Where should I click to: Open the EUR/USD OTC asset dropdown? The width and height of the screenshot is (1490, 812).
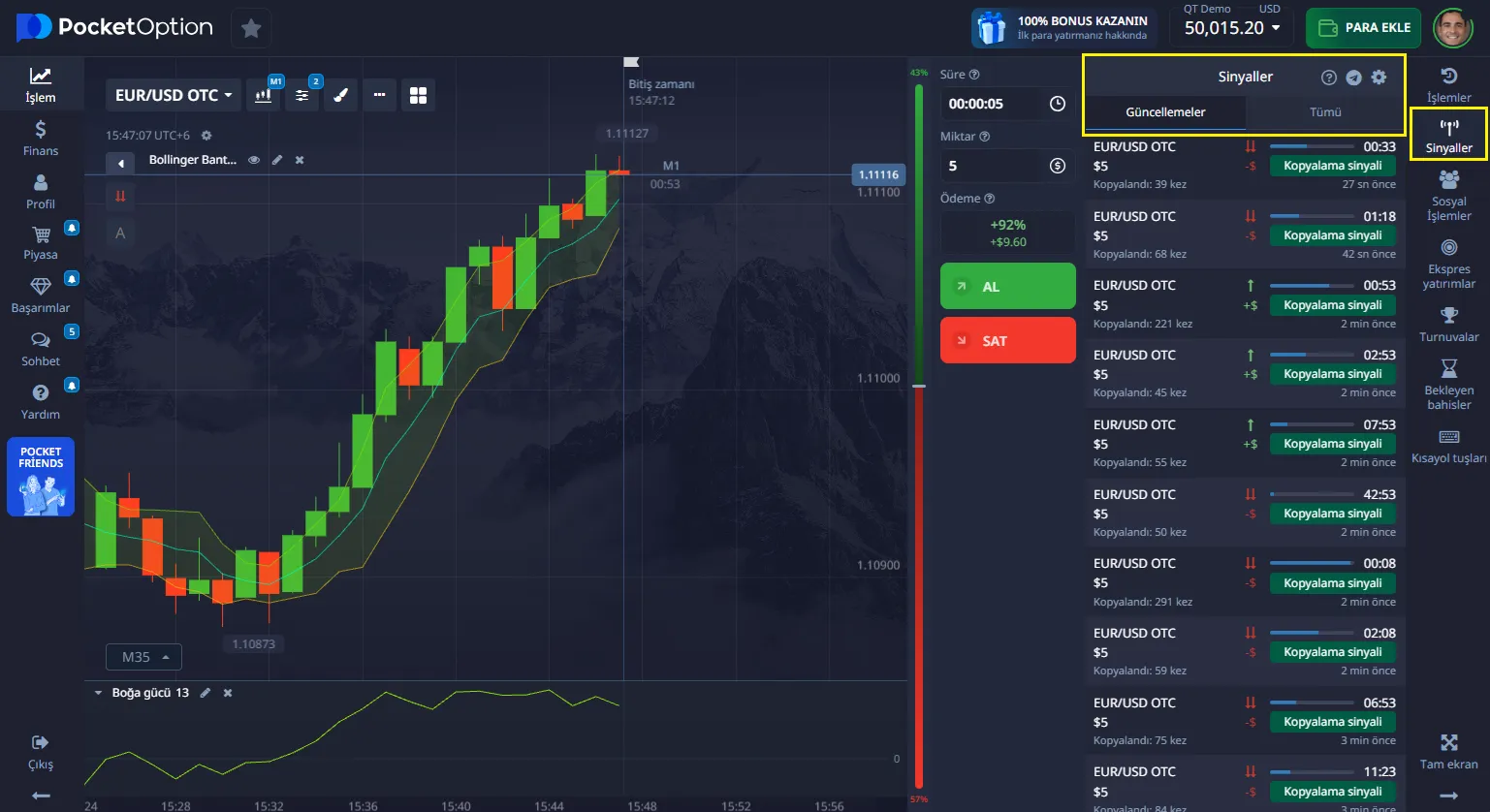(x=174, y=95)
